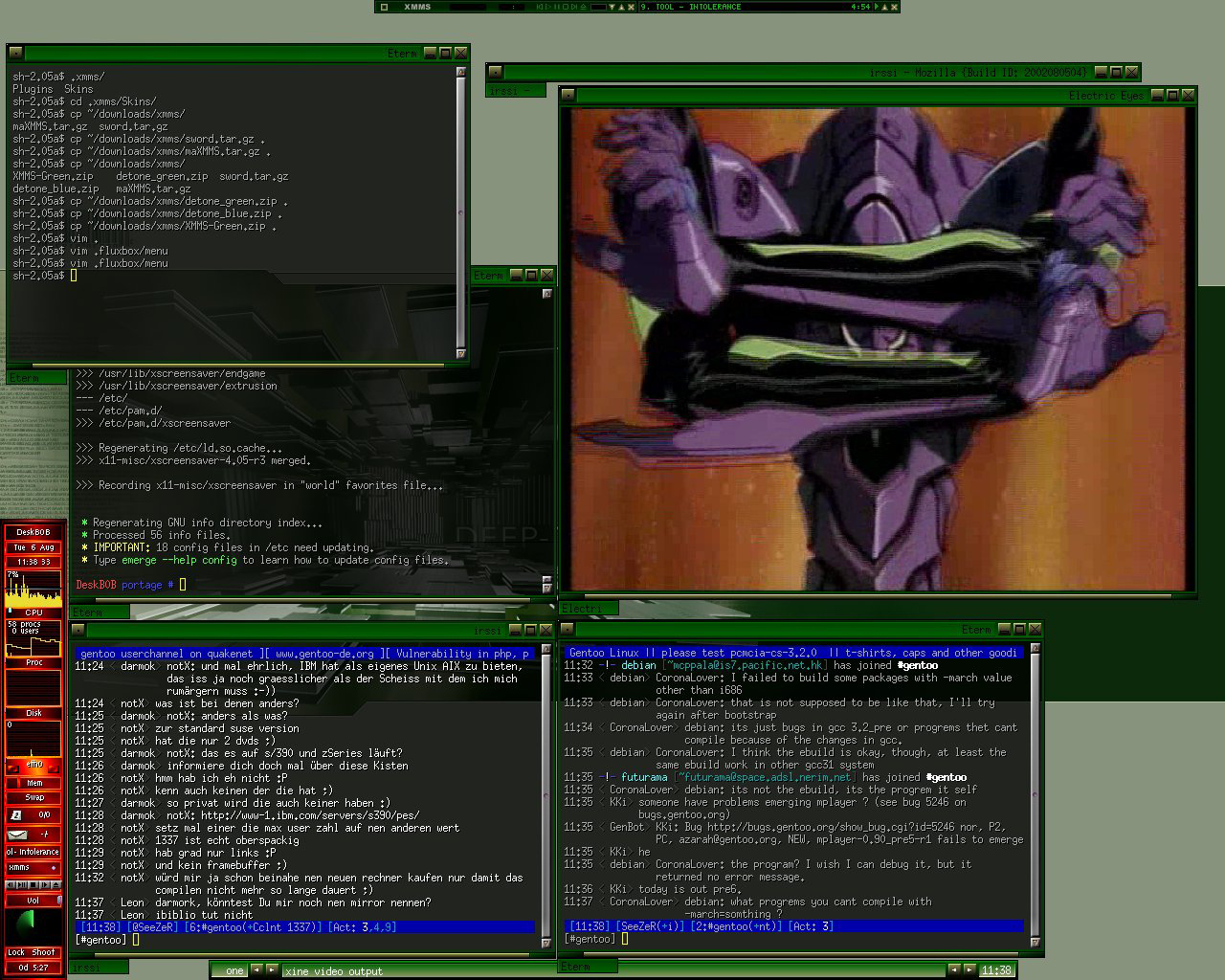Select the 'irssi' tab under the Mozilla window

(x=515, y=91)
